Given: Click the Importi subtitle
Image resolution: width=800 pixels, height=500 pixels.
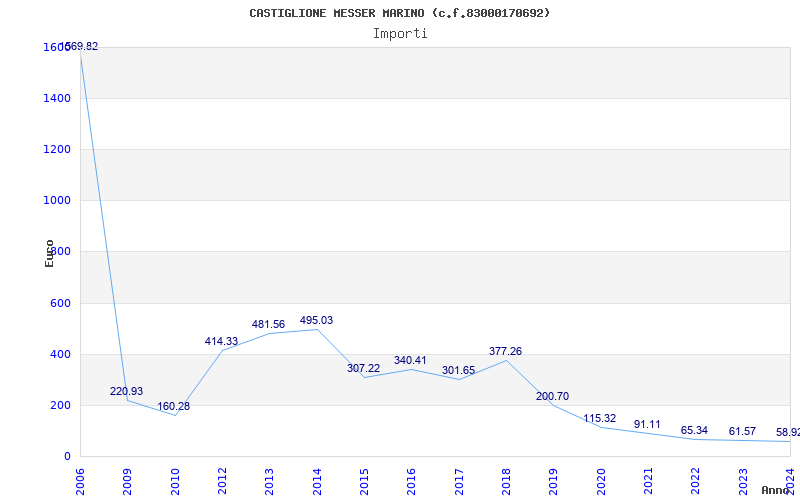Looking at the screenshot, I should click(400, 34).
